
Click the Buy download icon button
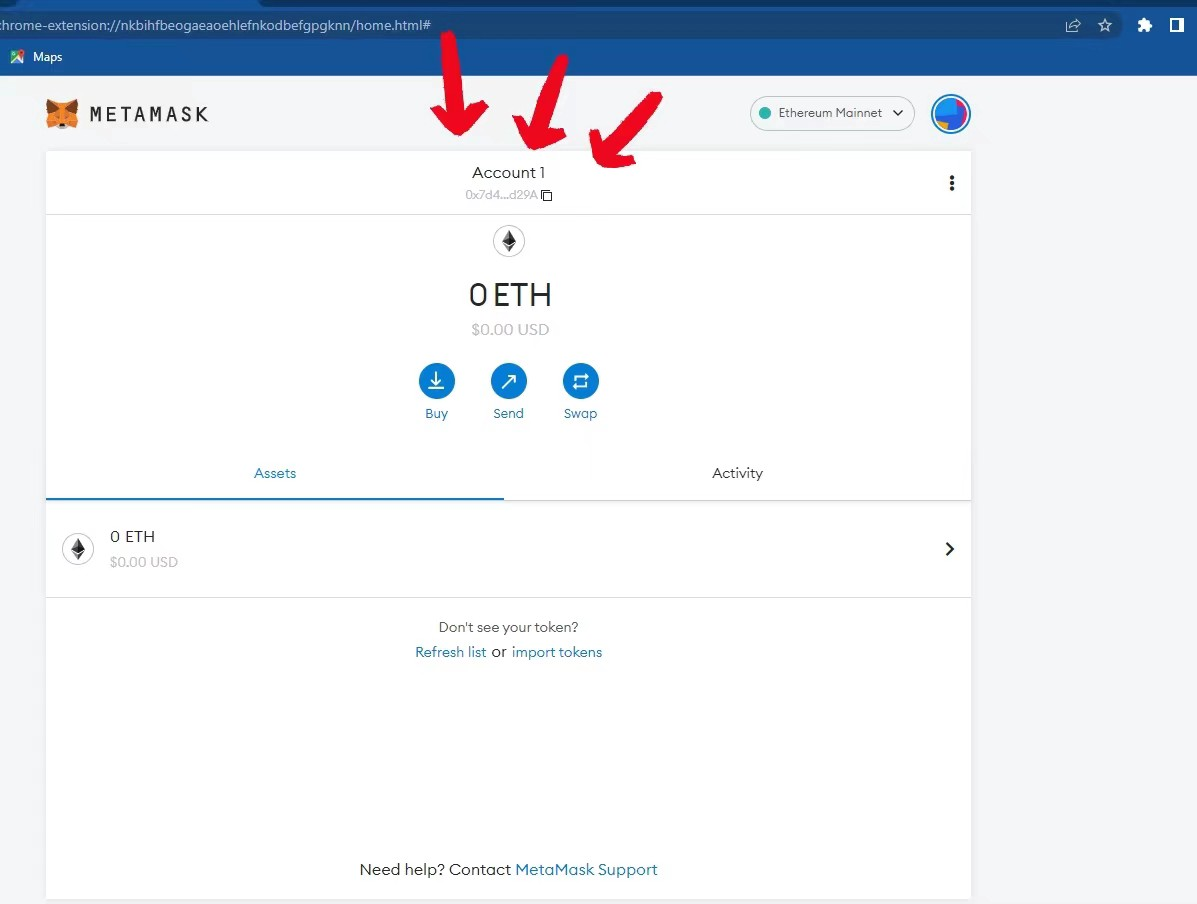coord(437,381)
